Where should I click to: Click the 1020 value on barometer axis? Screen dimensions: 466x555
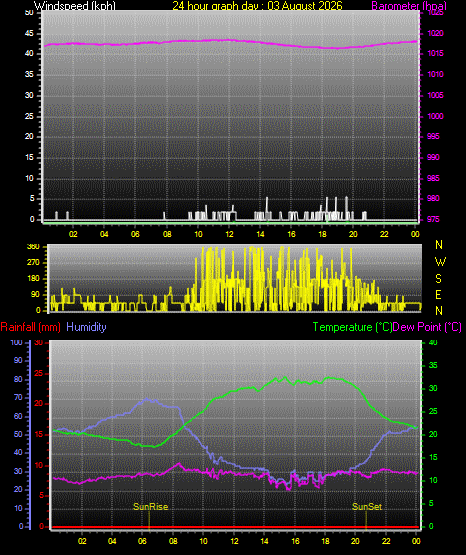pos(435,34)
